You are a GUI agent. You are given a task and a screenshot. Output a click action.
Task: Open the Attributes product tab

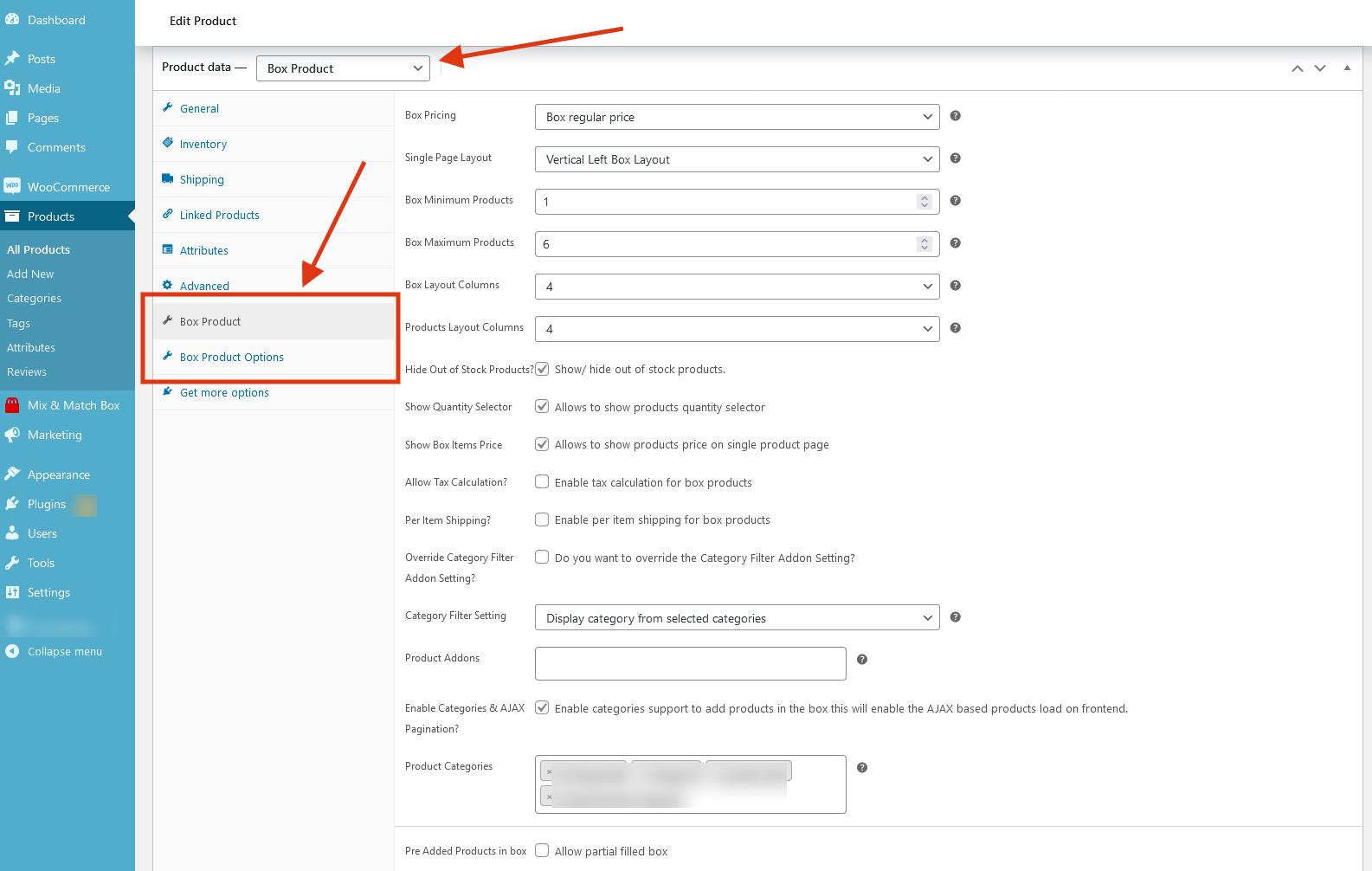[274, 250]
